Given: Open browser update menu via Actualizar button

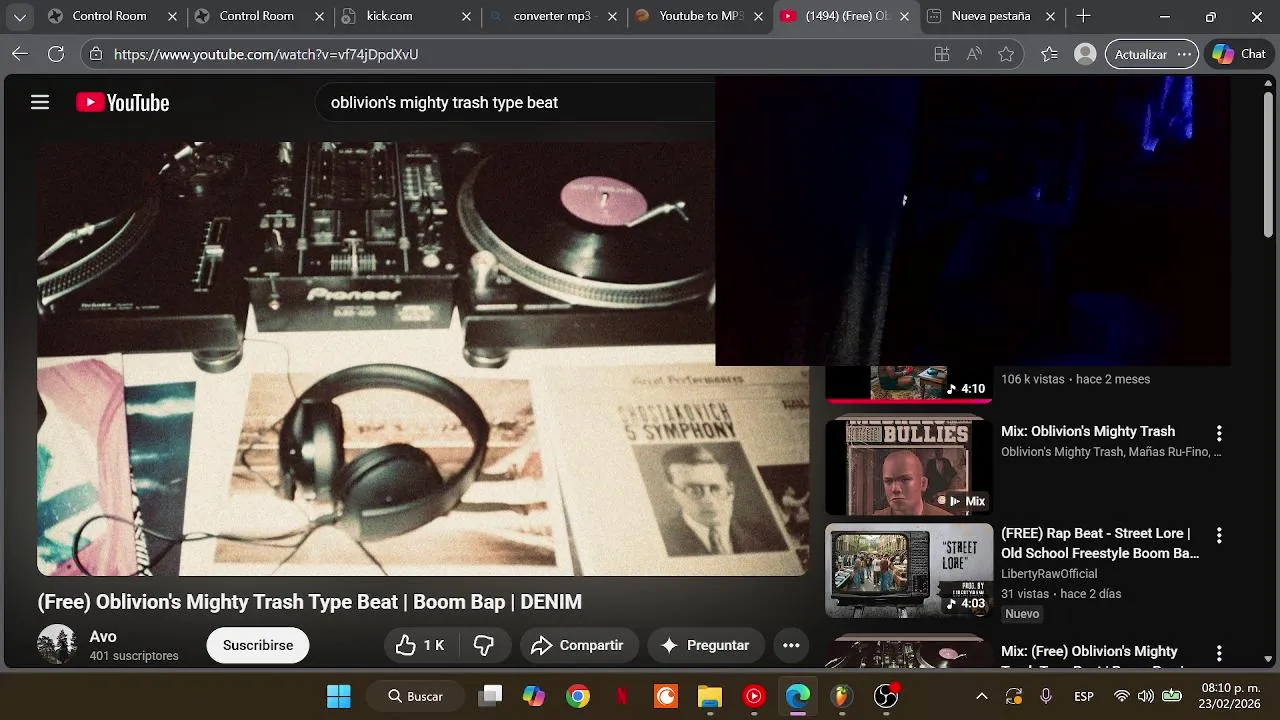Looking at the screenshot, I should [x=1152, y=54].
